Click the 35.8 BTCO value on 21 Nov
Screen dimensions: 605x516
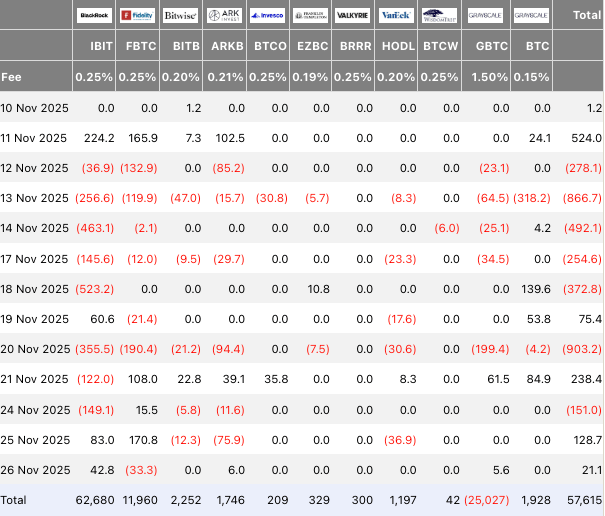coord(276,379)
